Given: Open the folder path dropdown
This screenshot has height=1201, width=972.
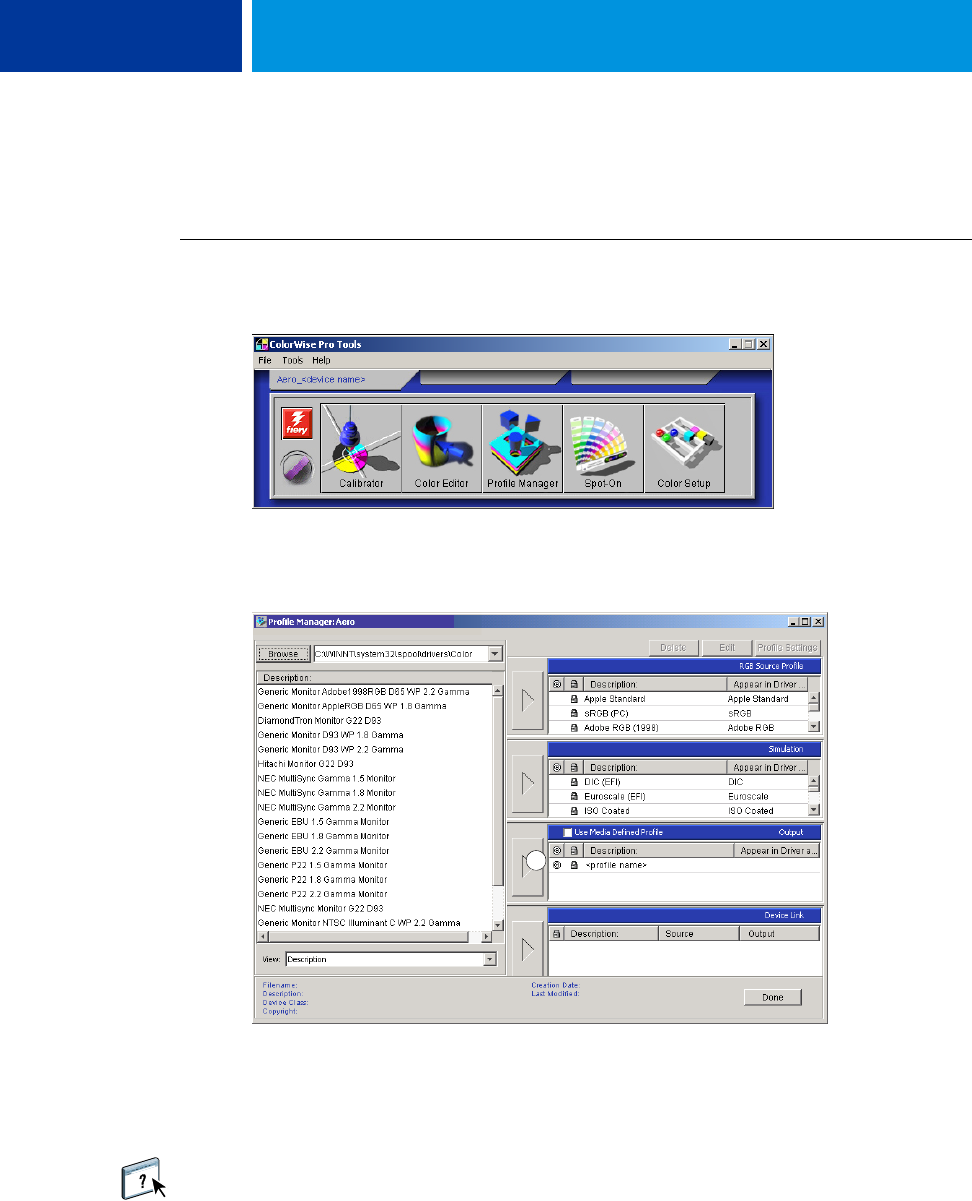Looking at the screenshot, I should (495, 654).
